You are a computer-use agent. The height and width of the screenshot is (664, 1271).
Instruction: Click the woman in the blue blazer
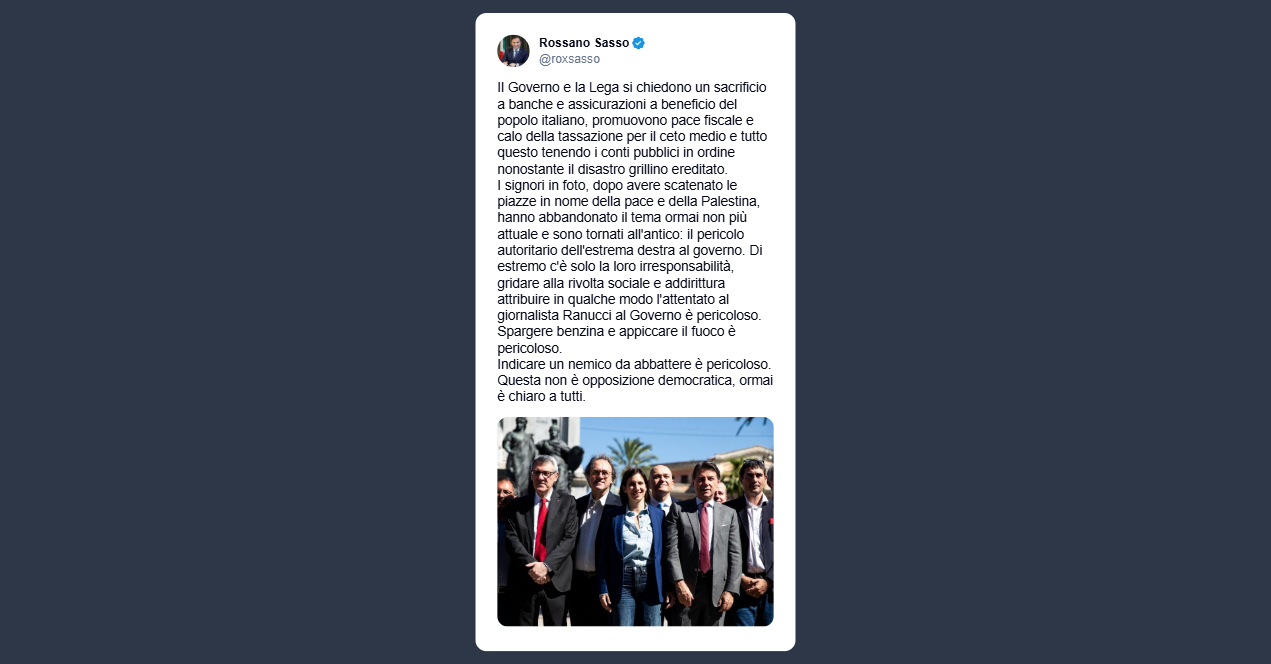click(631, 545)
